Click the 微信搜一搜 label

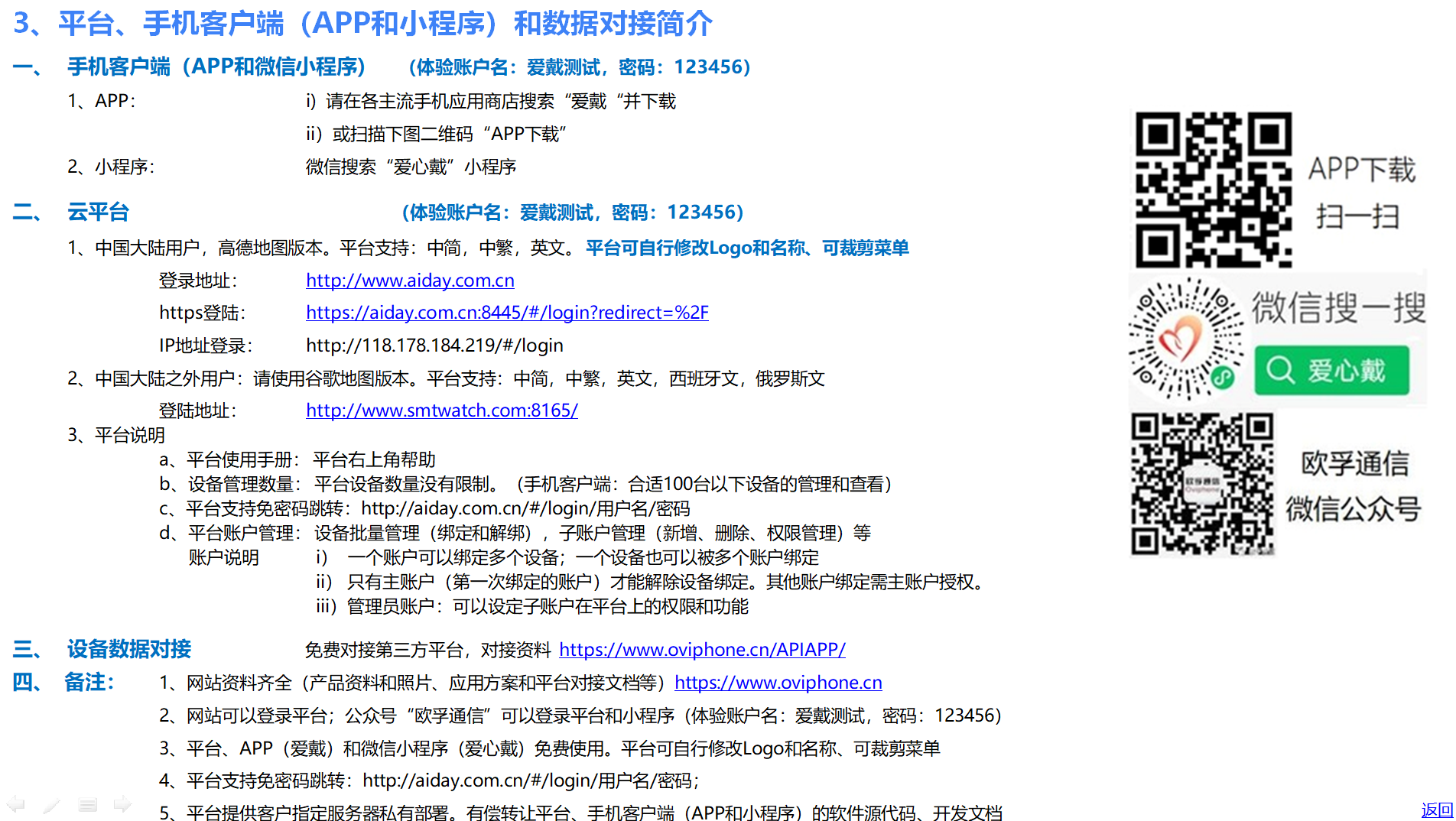(x=1338, y=308)
